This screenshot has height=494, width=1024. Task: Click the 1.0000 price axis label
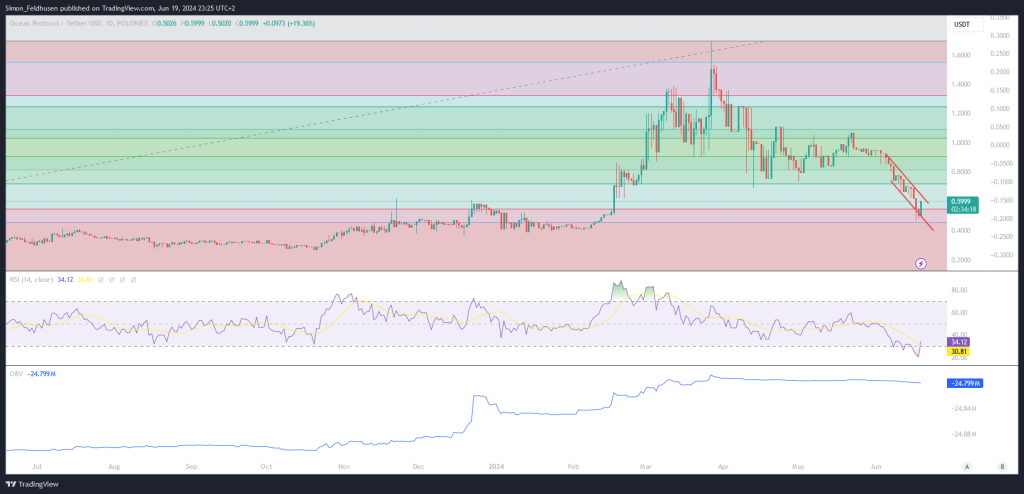click(x=961, y=142)
